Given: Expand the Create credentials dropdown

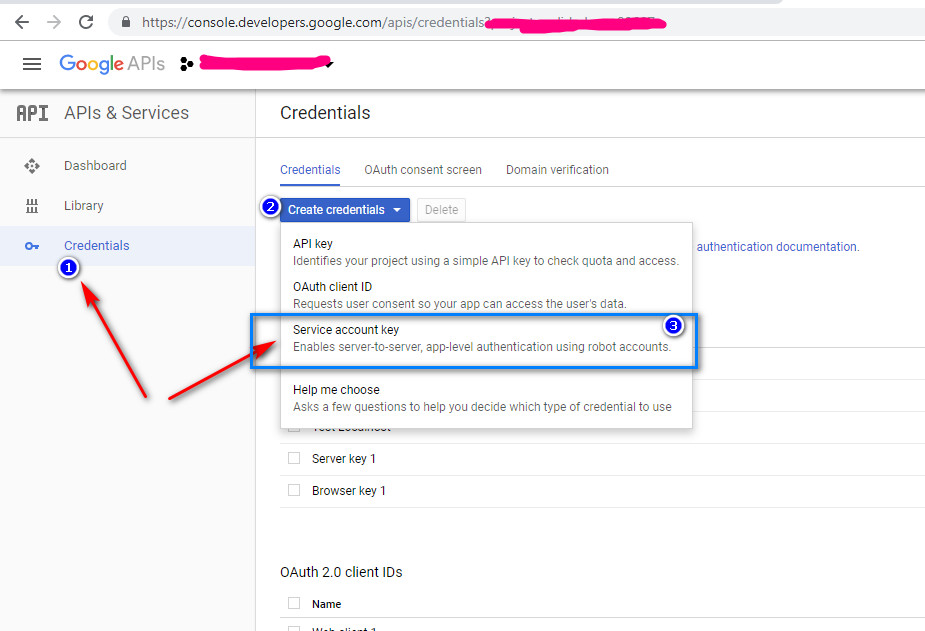Looking at the screenshot, I should [345, 210].
